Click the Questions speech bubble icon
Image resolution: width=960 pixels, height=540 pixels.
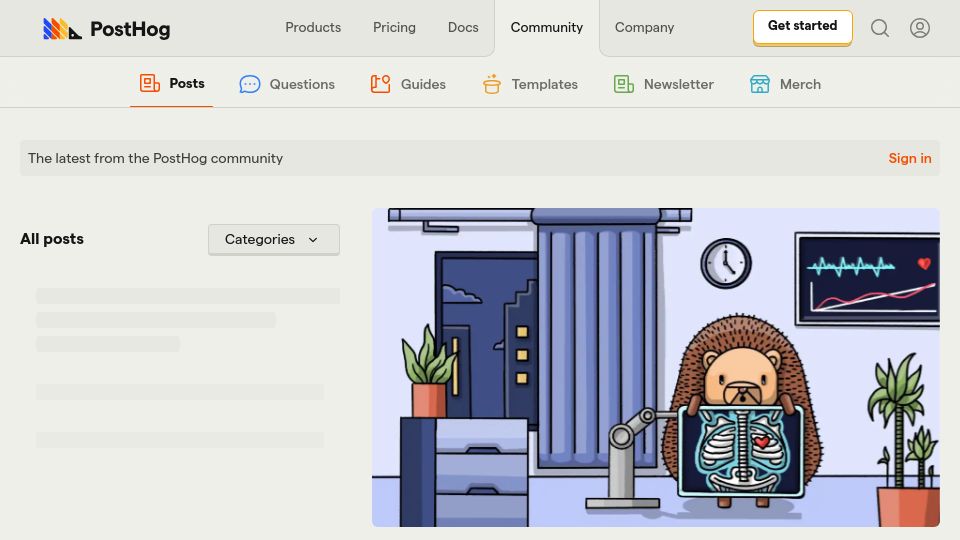pyautogui.click(x=250, y=84)
